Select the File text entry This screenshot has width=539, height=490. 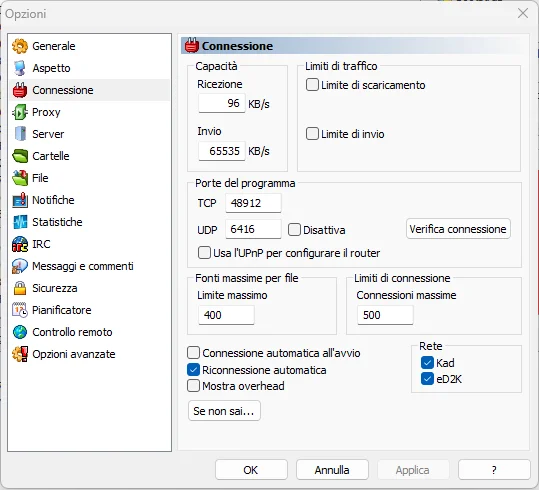pyautogui.click(x=40, y=178)
